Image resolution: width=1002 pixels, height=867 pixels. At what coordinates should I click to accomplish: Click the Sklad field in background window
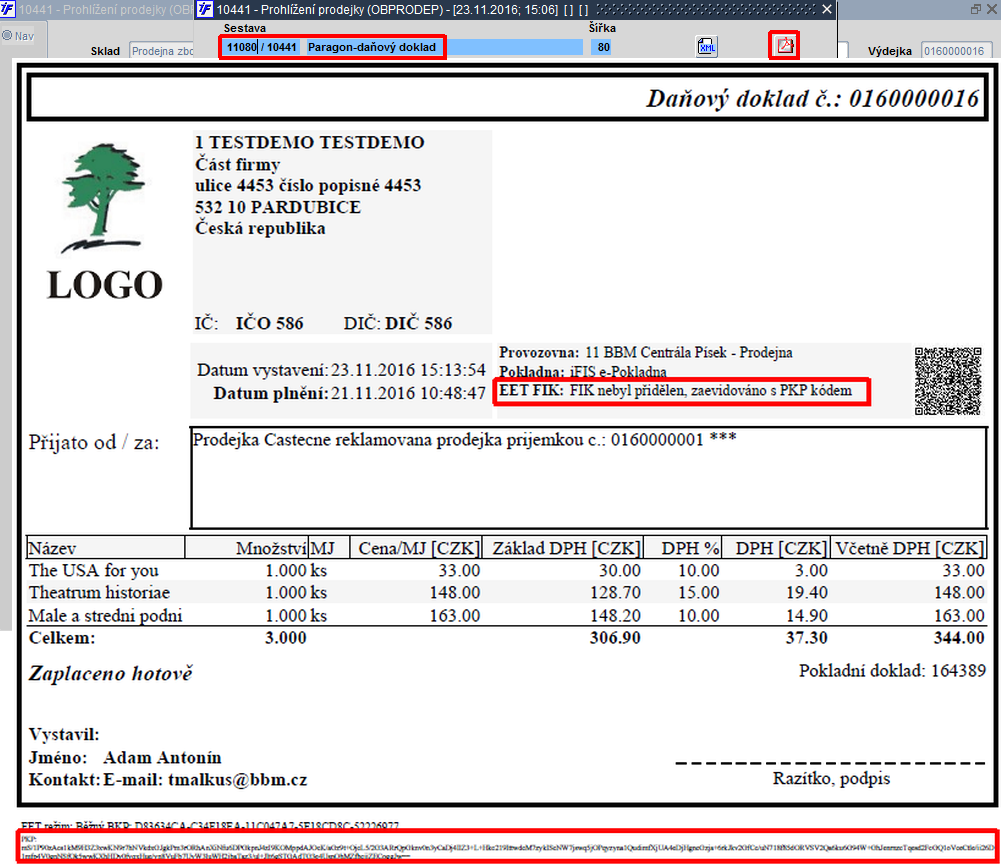click(162, 51)
